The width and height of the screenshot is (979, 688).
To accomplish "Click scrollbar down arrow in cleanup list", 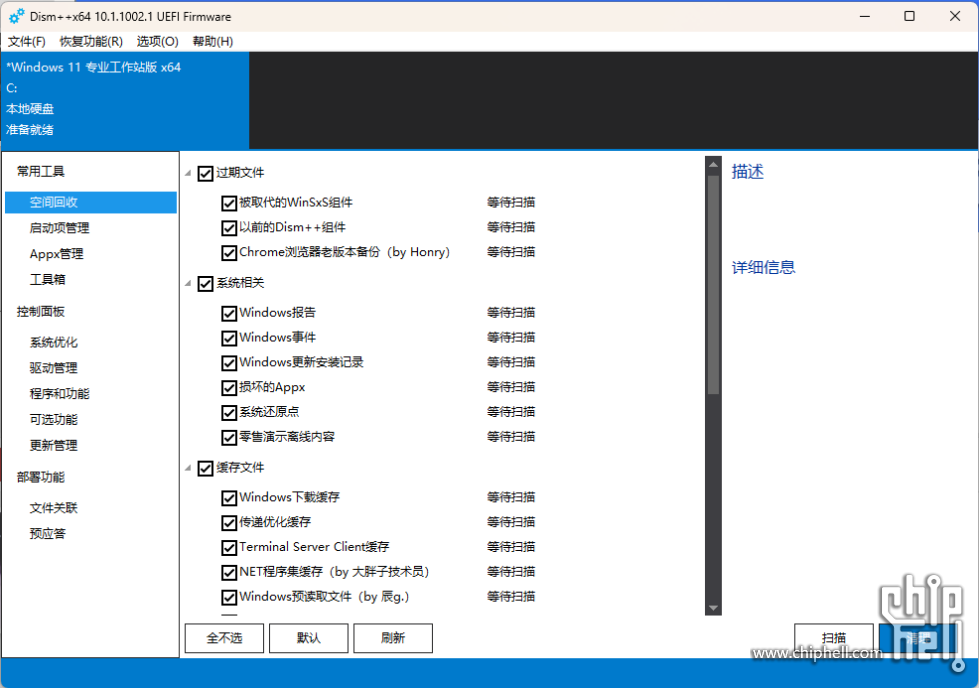I will [x=713, y=607].
